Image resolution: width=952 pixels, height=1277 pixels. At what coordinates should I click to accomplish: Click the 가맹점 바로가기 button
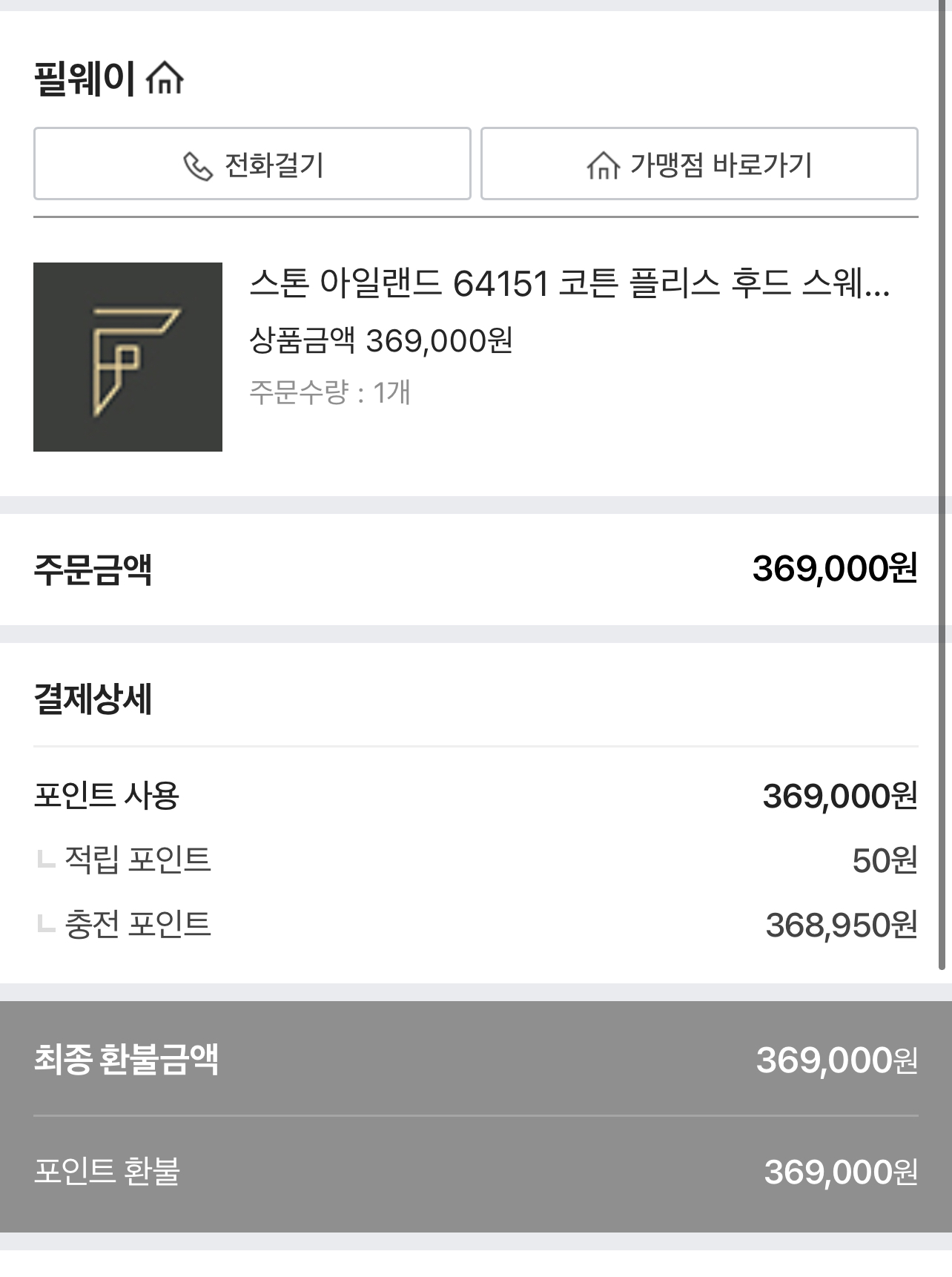click(699, 164)
